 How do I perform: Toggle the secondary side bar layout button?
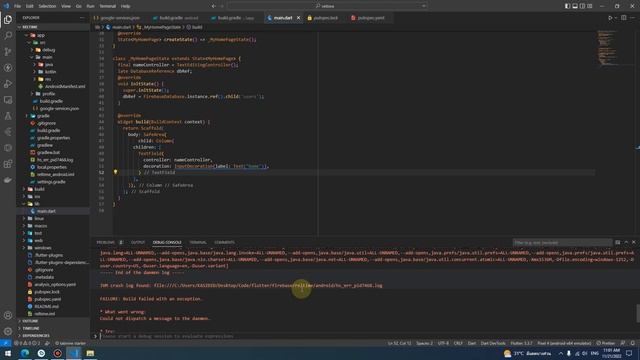click(x=582, y=6)
